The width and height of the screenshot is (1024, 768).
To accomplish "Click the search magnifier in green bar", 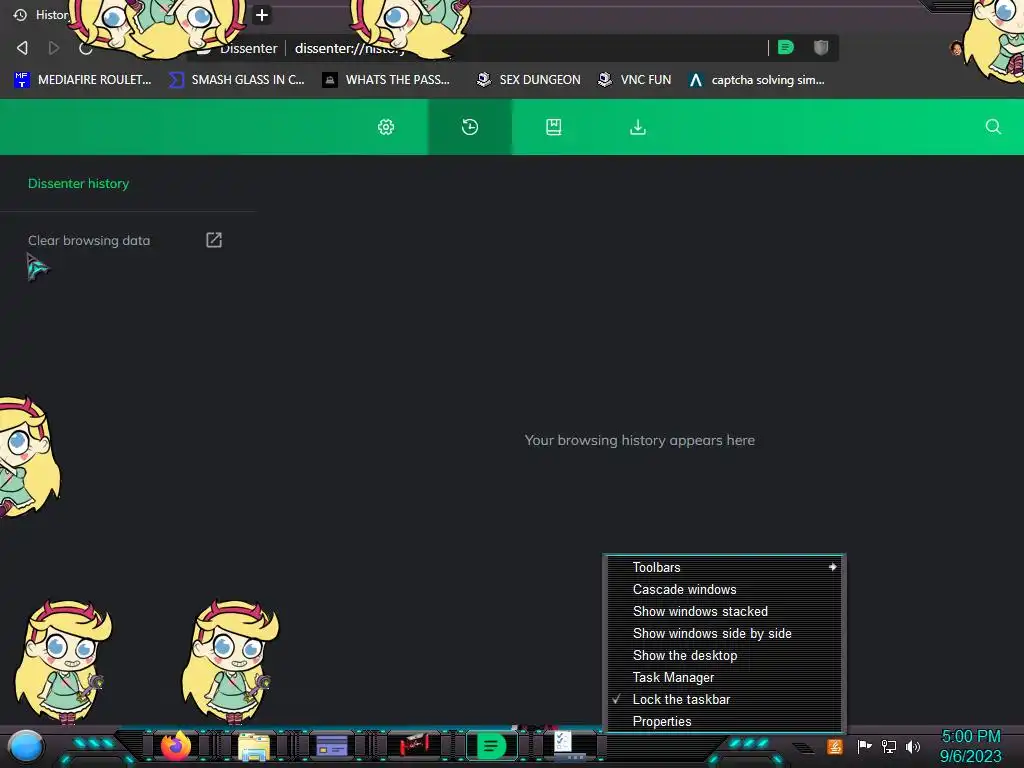I will (x=993, y=127).
